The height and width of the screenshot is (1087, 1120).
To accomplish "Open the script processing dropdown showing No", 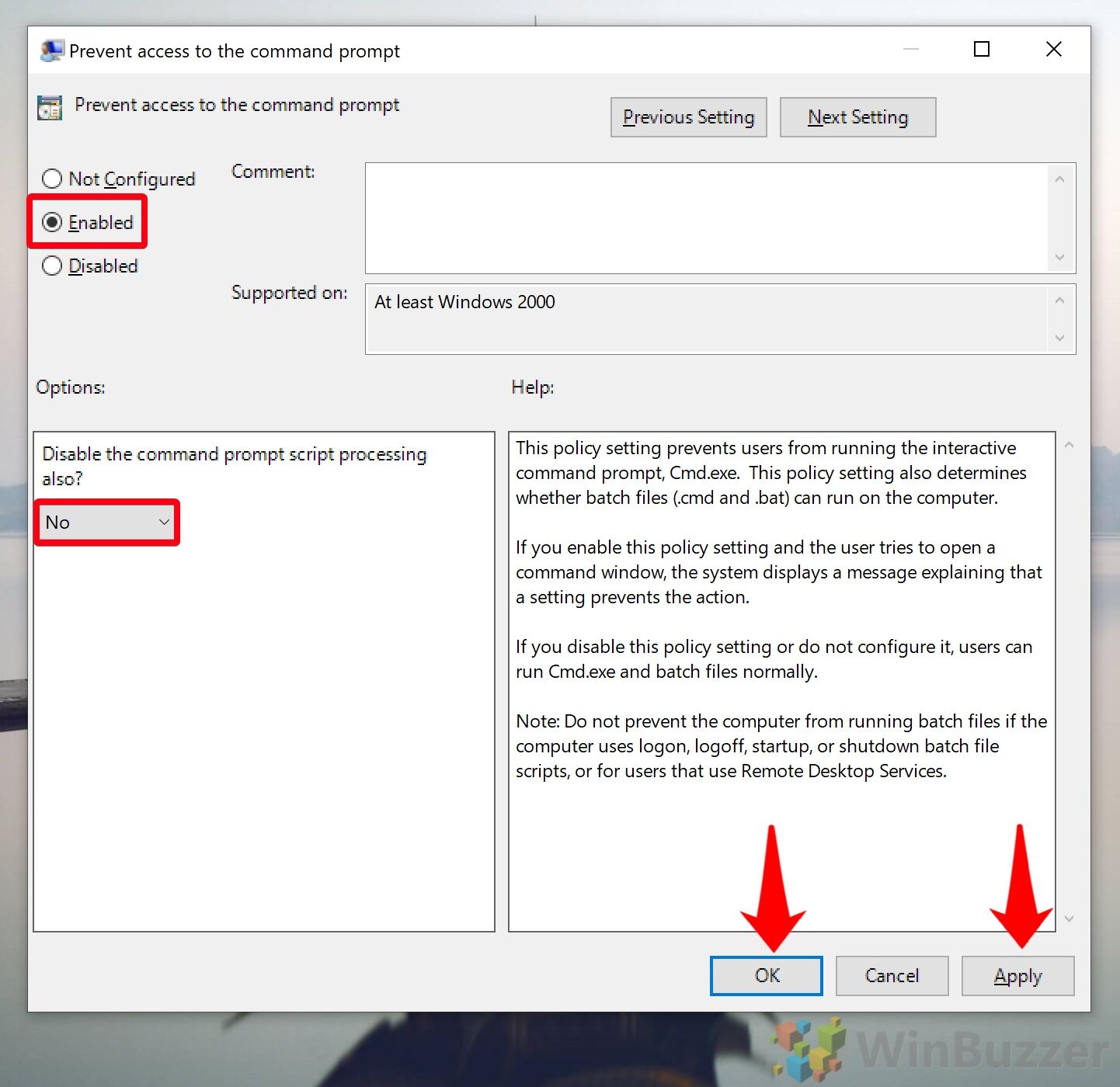I will (107, 523).
